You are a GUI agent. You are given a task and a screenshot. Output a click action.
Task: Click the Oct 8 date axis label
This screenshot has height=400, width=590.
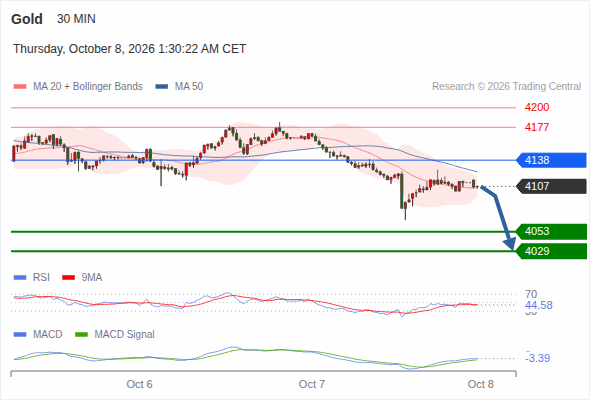tap(481, 384)
